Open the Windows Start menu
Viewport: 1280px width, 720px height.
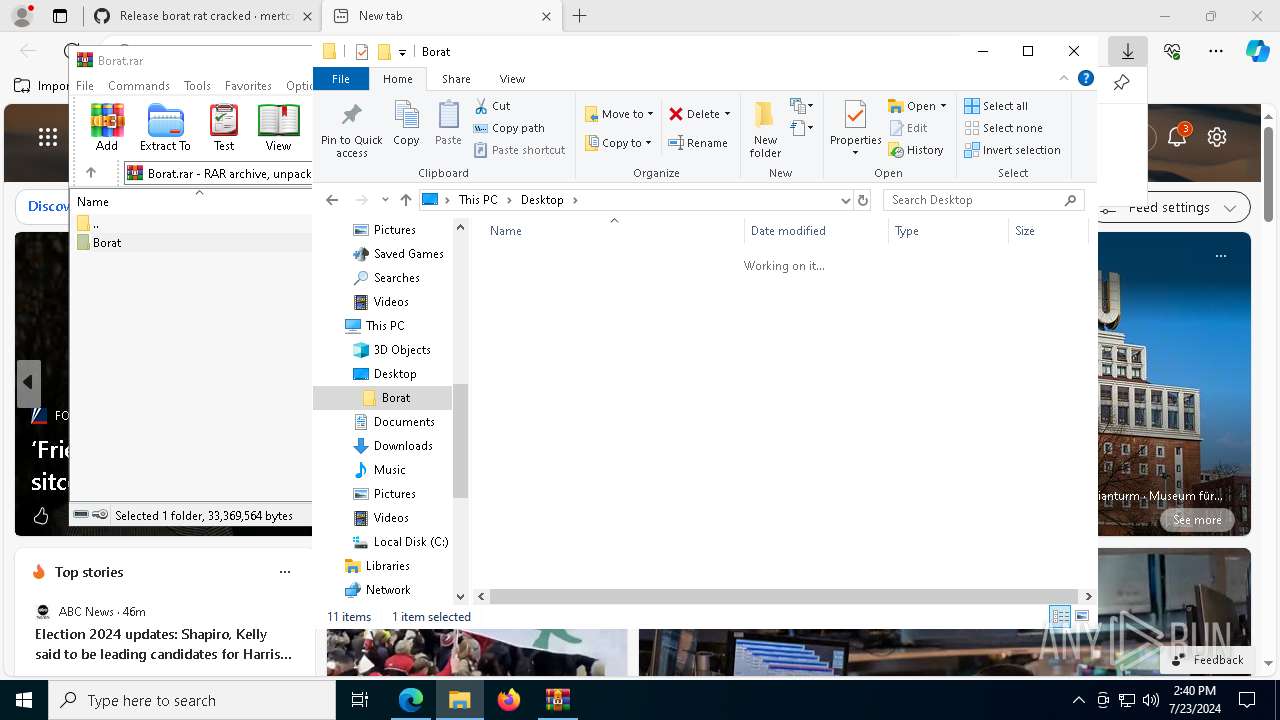[x=24, y=700]
